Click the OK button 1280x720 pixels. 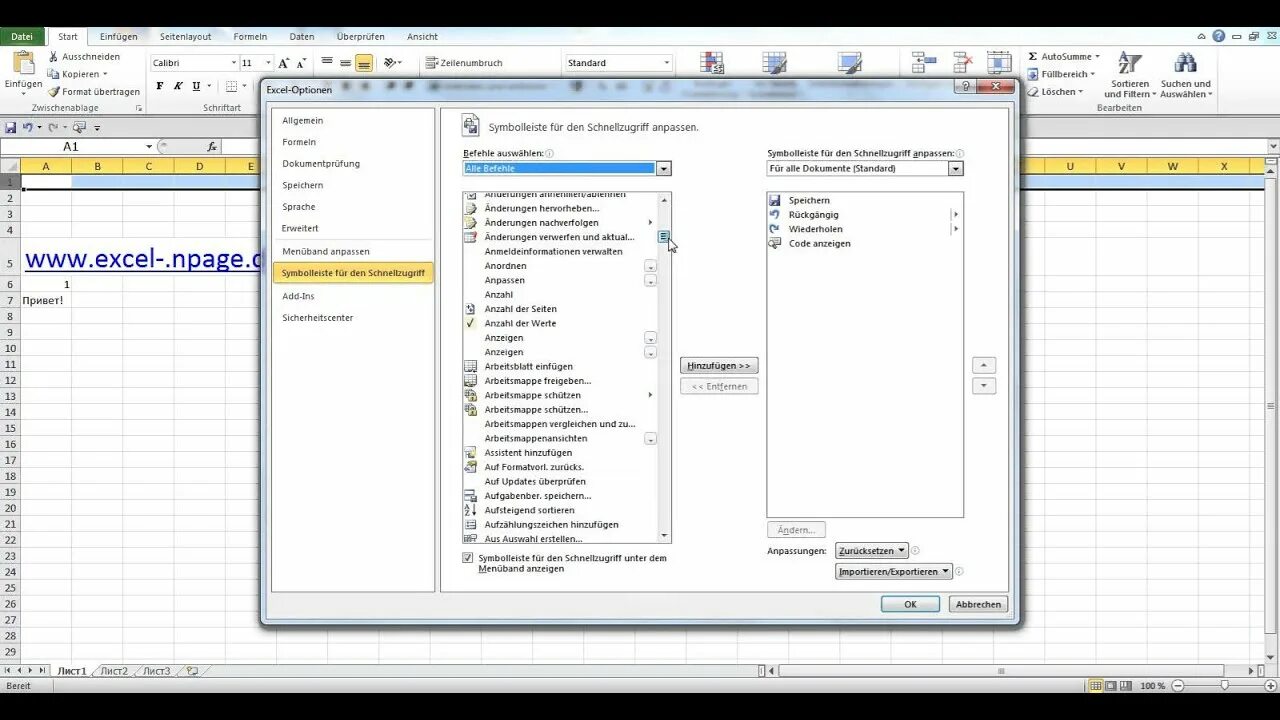(x=910, y=604)
